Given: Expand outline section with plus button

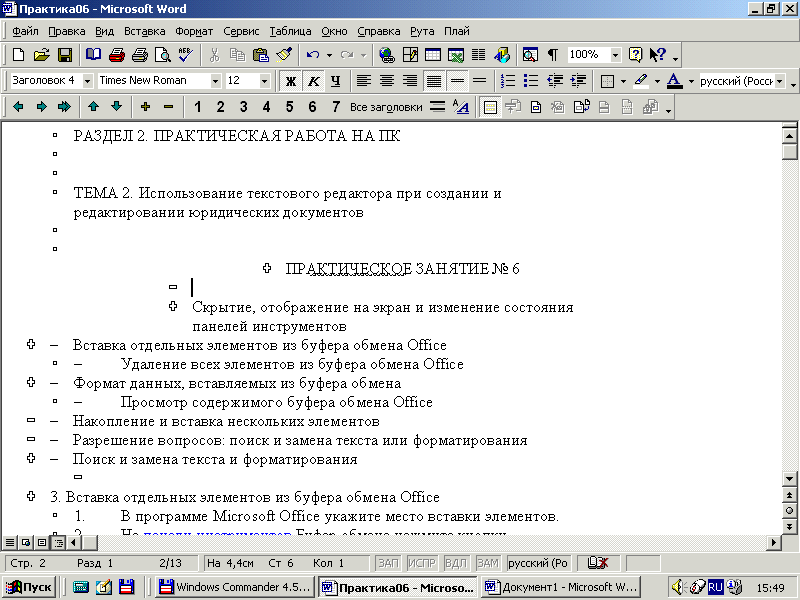Looking at the screenshot, I should pyautogui.click(x=145, y=107).
